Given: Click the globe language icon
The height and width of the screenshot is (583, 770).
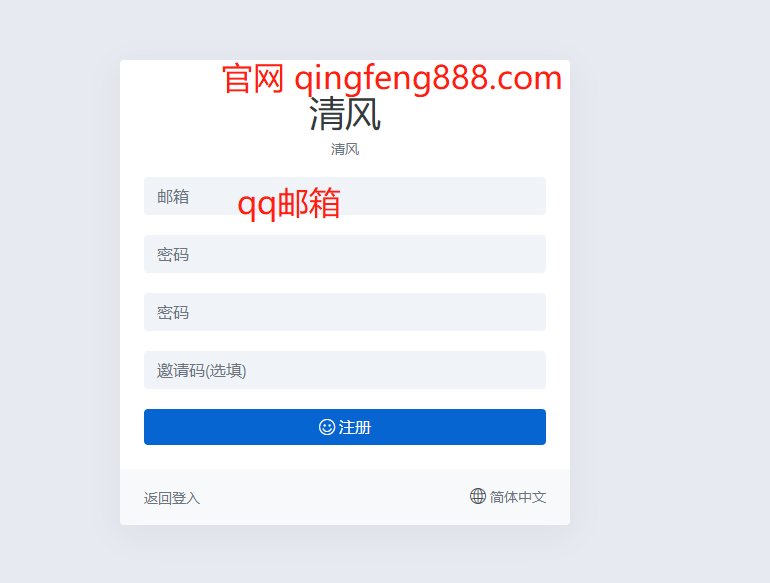Looking at the screenshot, I should [x=477, y=496].
